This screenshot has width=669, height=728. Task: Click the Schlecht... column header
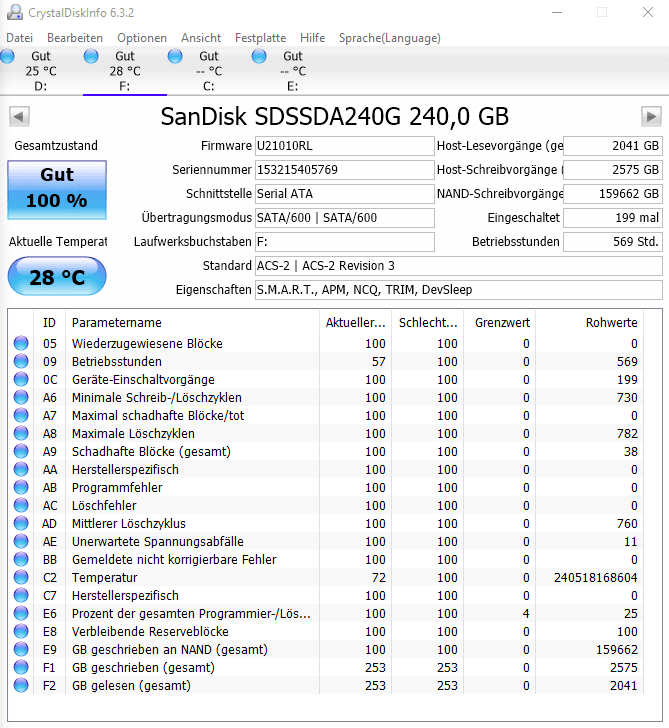point(428,323)
